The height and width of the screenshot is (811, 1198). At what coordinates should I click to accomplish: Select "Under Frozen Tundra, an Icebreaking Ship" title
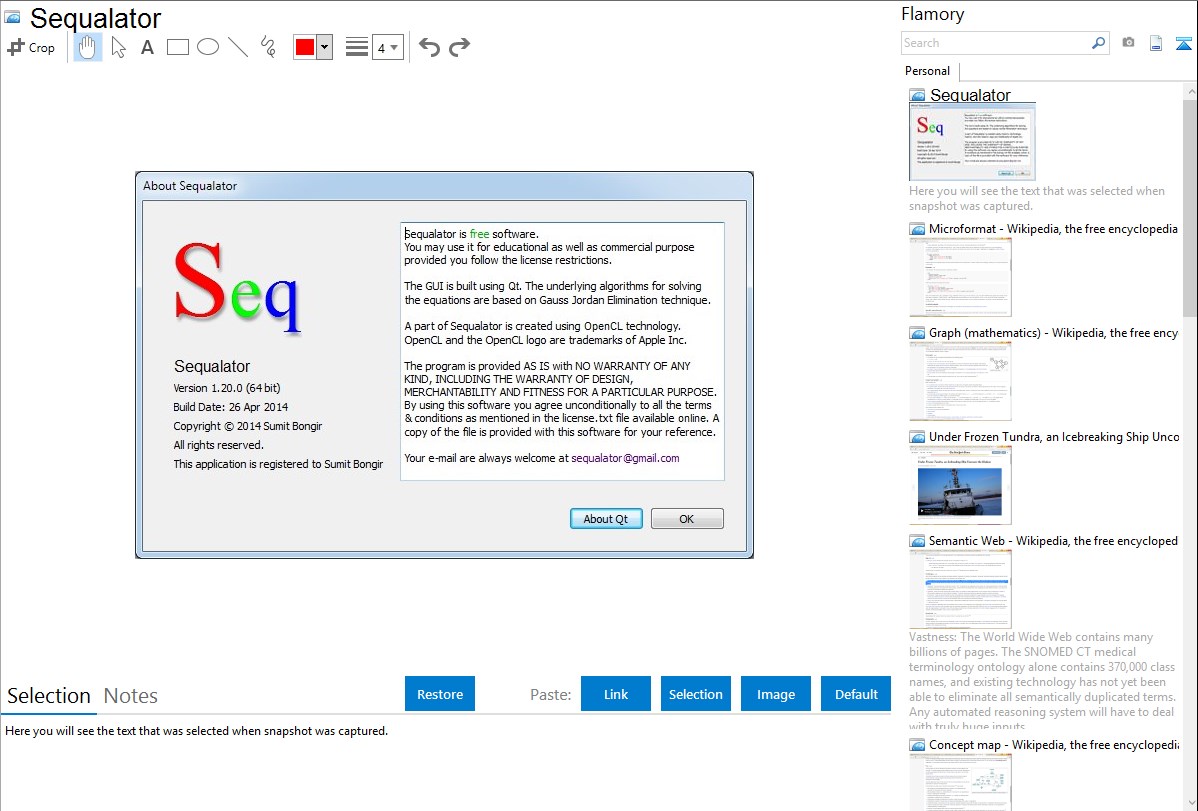point(1054,436)
